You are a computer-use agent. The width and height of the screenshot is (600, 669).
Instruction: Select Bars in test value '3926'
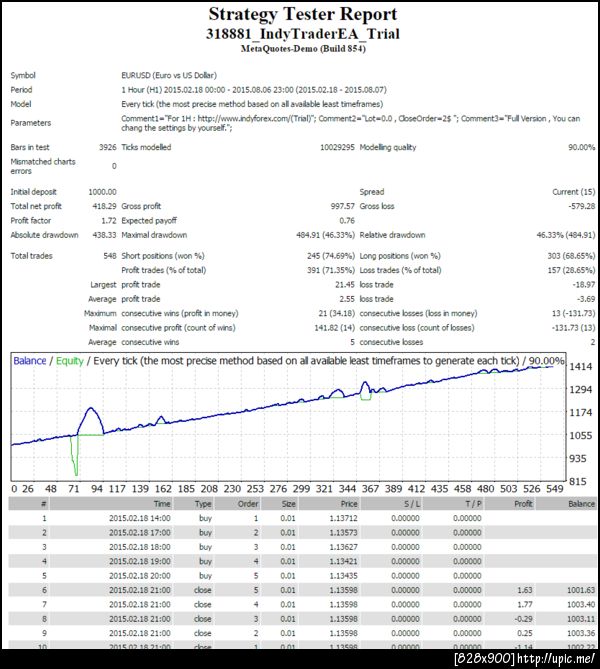coord(108,147)
